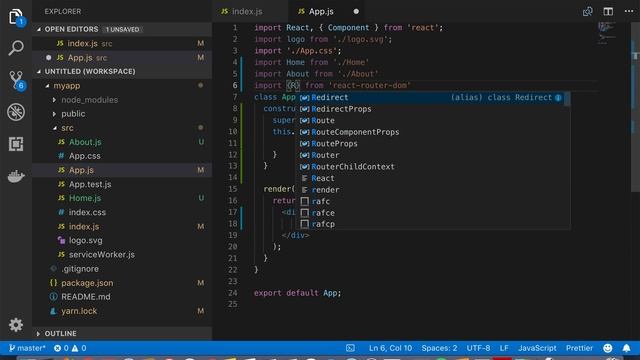Image resolution: width=640 pixels, height=360 pixels.
Task: Click Spaces: 2 indentation setting
Action: [439, 348]
